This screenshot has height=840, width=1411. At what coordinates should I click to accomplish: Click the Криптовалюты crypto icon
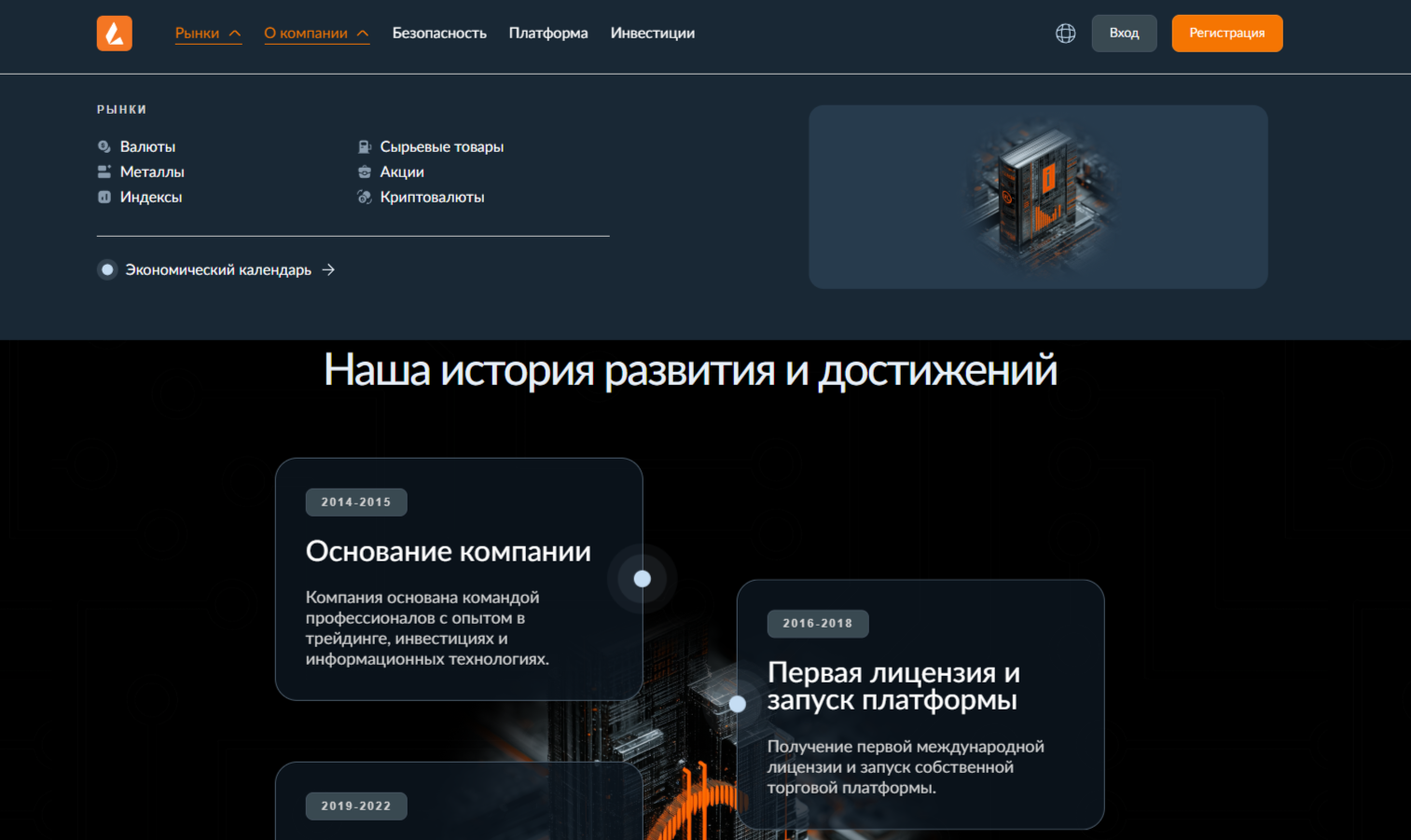[x=365, y=198]
